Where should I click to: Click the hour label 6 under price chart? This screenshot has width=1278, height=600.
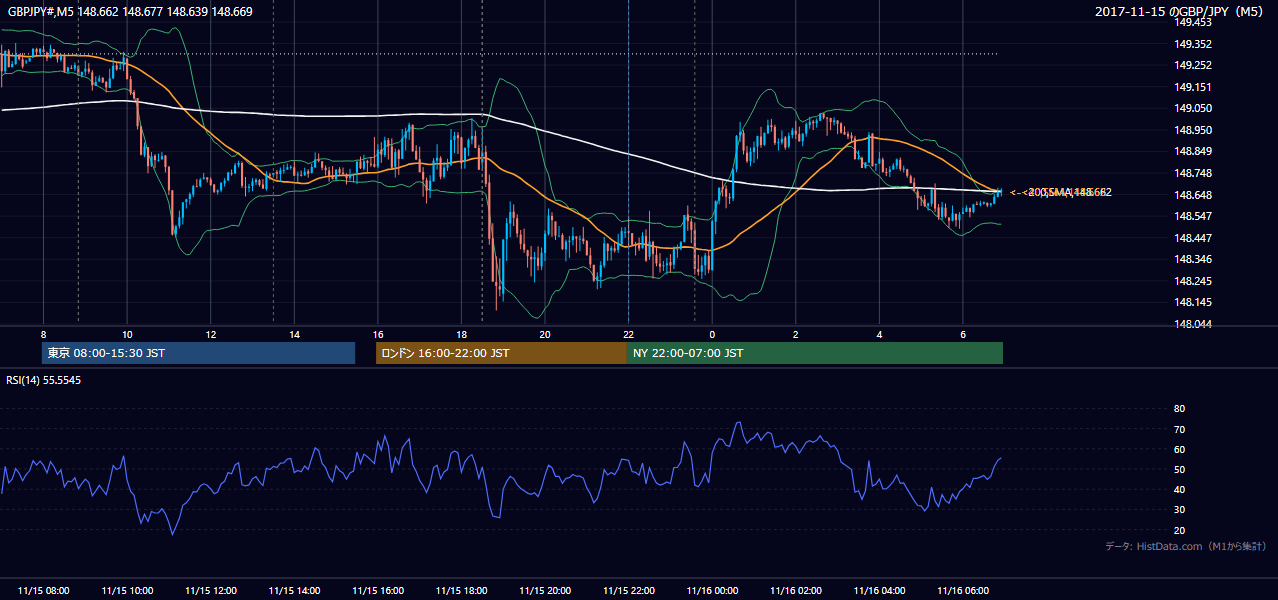coord(963,334)
